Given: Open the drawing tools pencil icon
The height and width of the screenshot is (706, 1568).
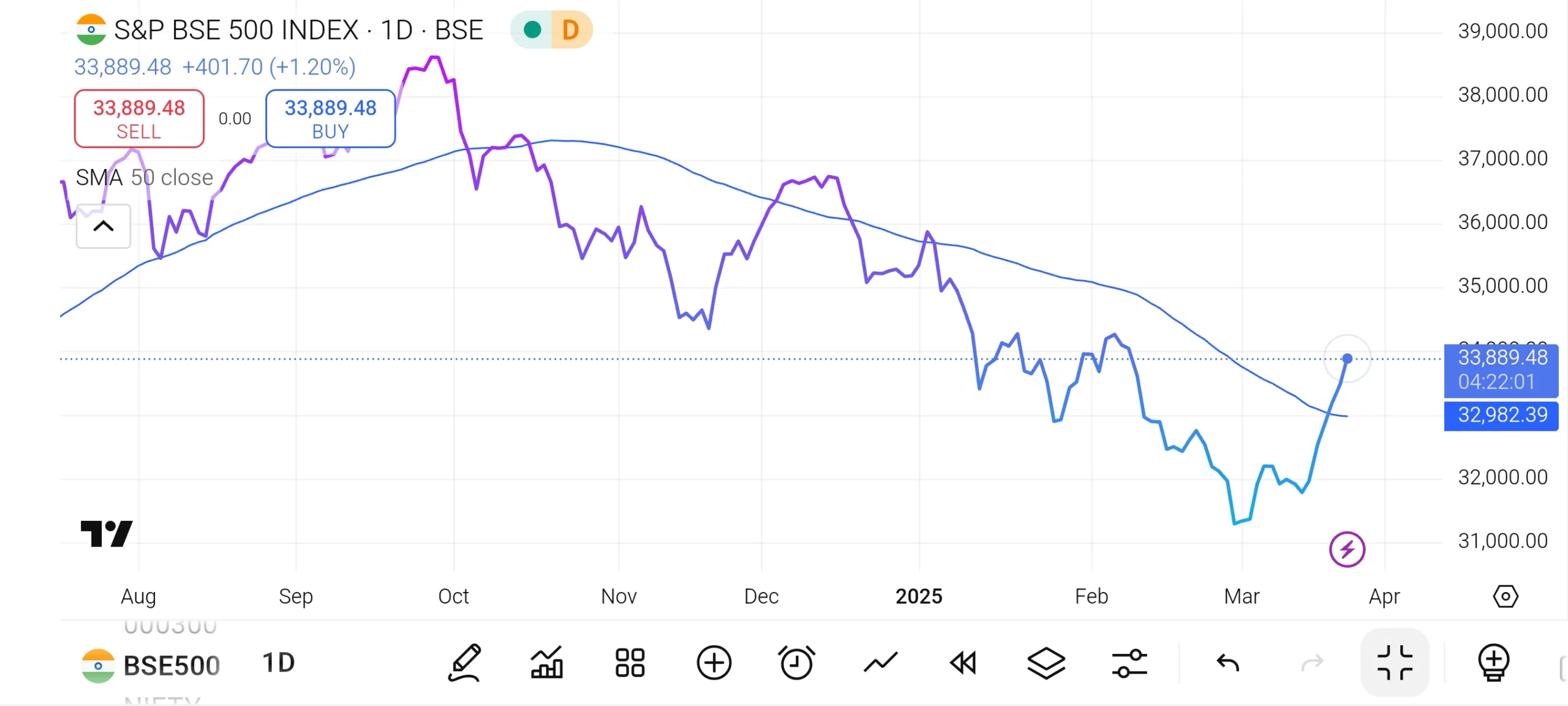Looking at the screenshot, I should click(464, 662).
